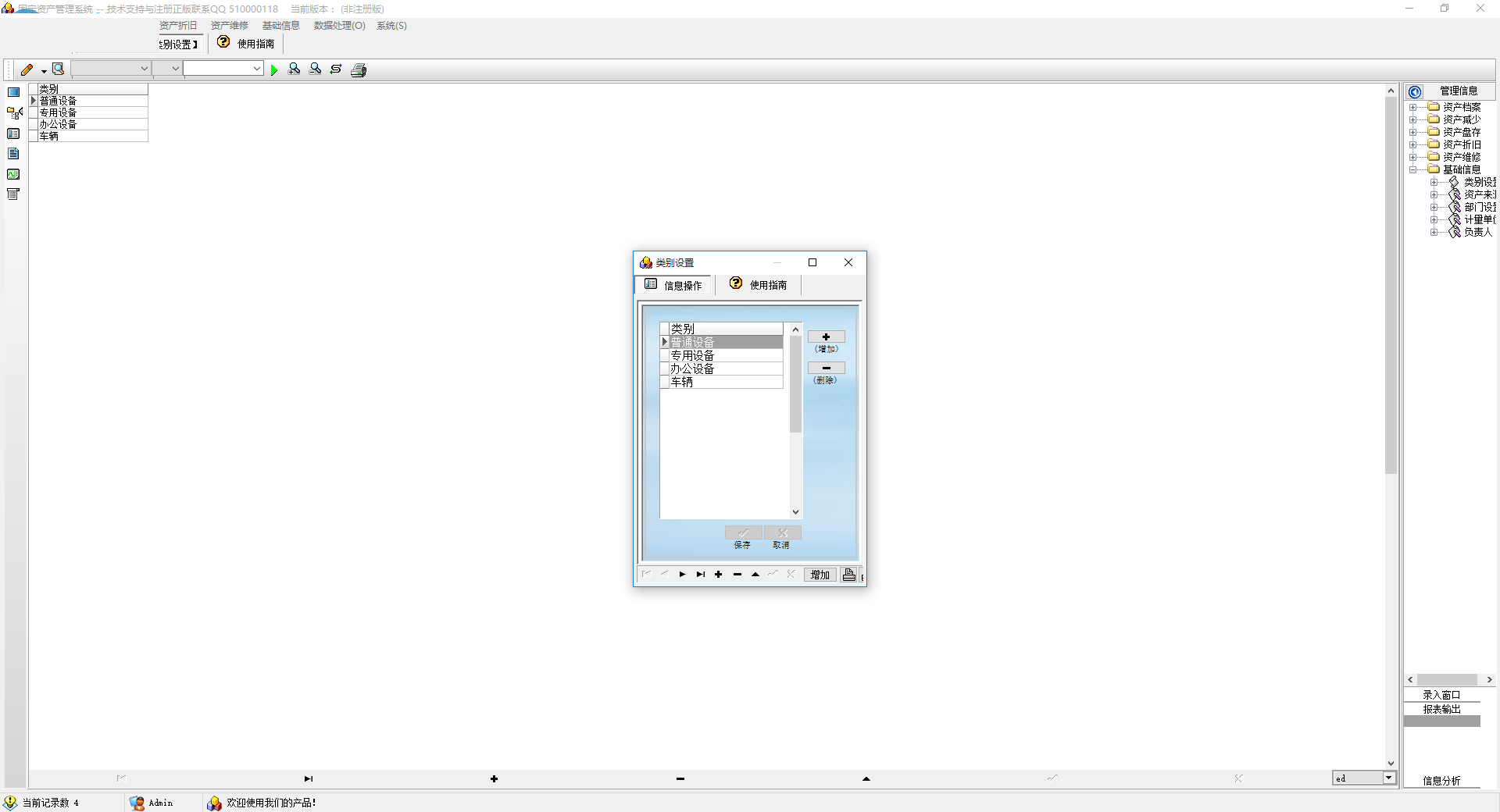The width and height of the screenshot is (1500, 812).
Task: Click the add search condition magnifier icon
Action: pyautogui.click(x=294, y=69)
